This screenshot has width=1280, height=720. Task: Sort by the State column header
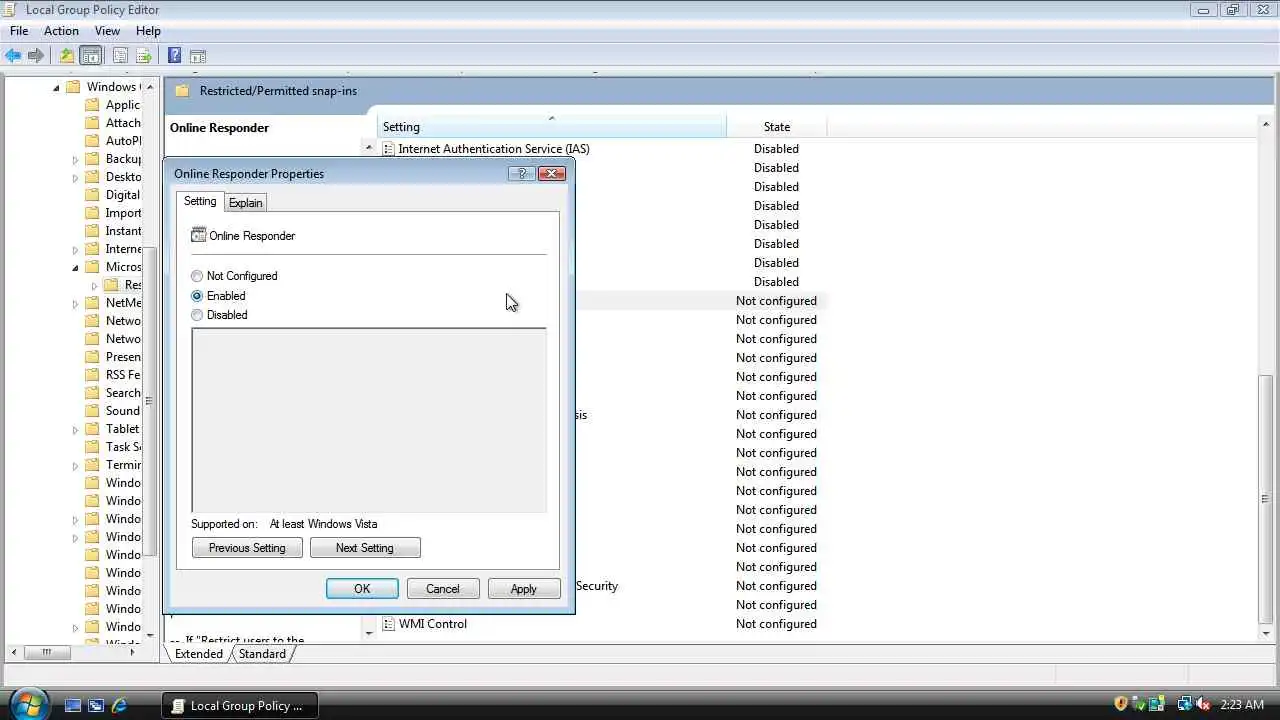tap(777, 127)
